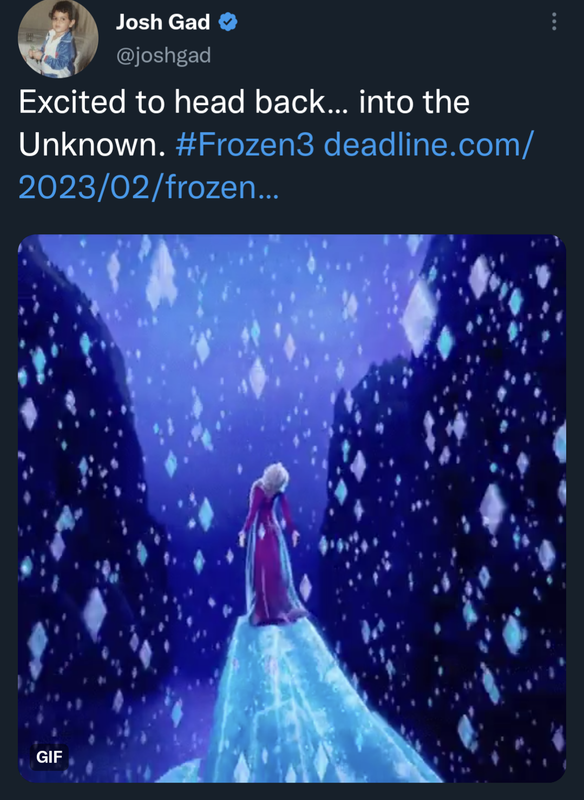Image resolution: width=584 pixels, height=800 pixels.
Task: Open the three-dot more options menu
Action: click(x=553, y=22)
